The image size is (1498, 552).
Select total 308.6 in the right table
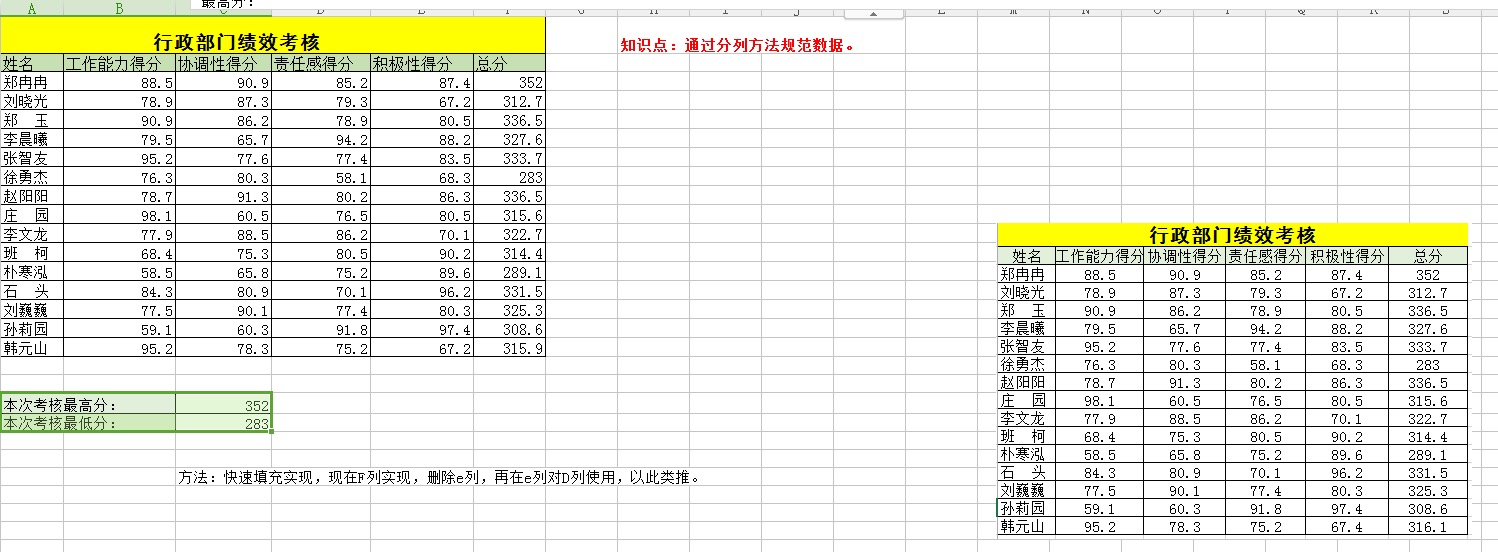(1428, 508)
